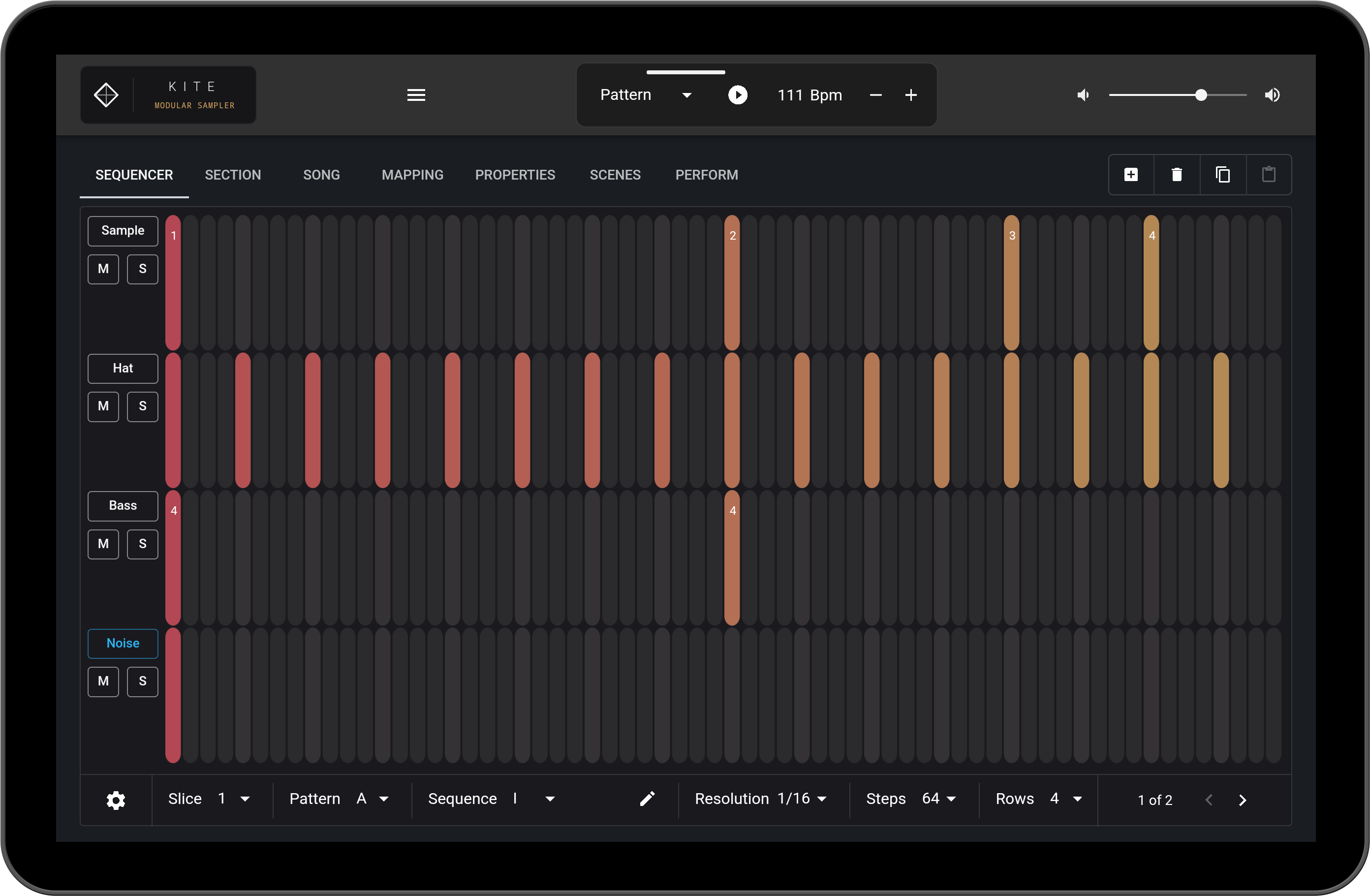
Task: Open the hamburger menu icon
Action: pyautogui.click(x=416, y=95)
